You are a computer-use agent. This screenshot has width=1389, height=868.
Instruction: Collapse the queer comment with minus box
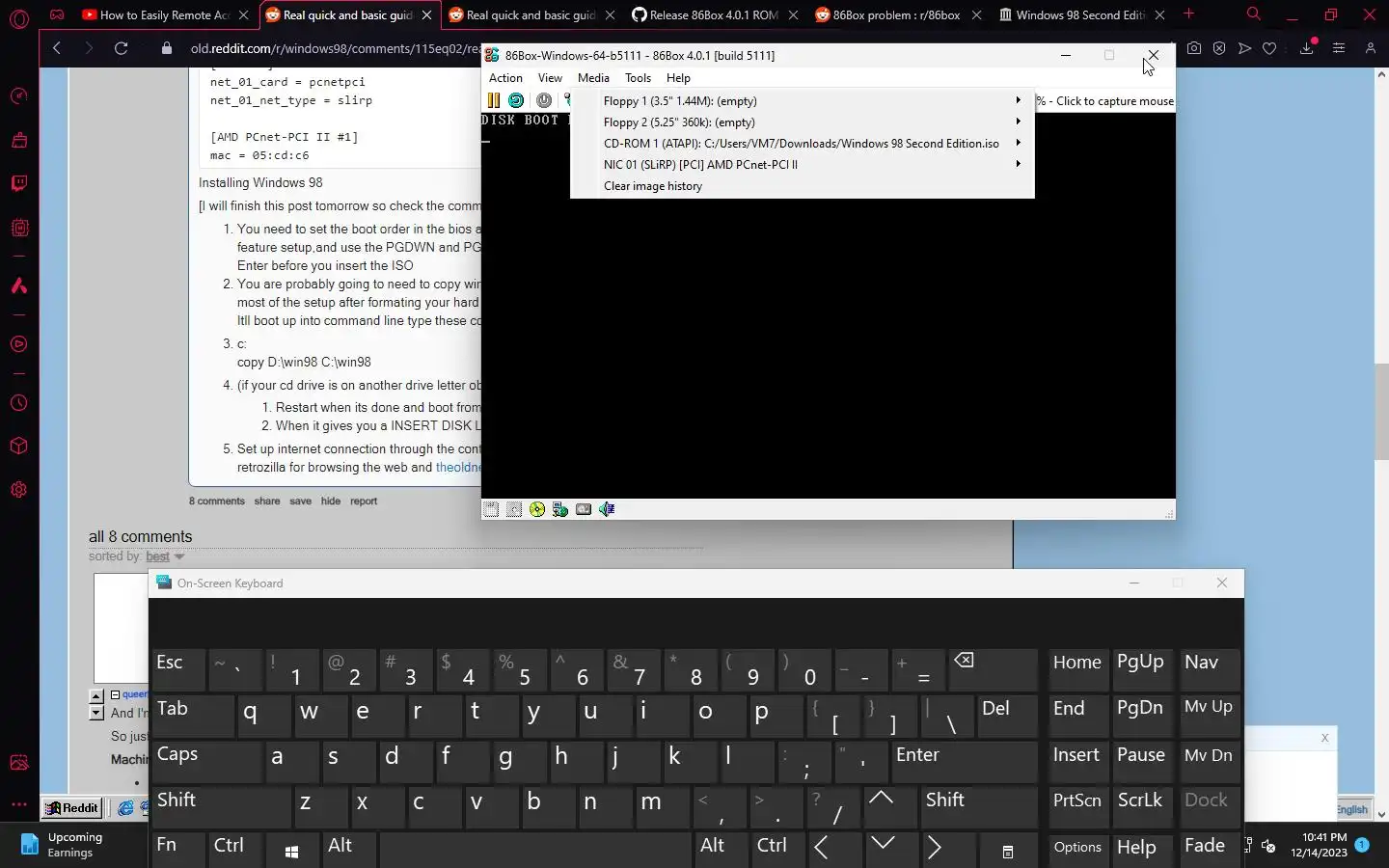115,694
